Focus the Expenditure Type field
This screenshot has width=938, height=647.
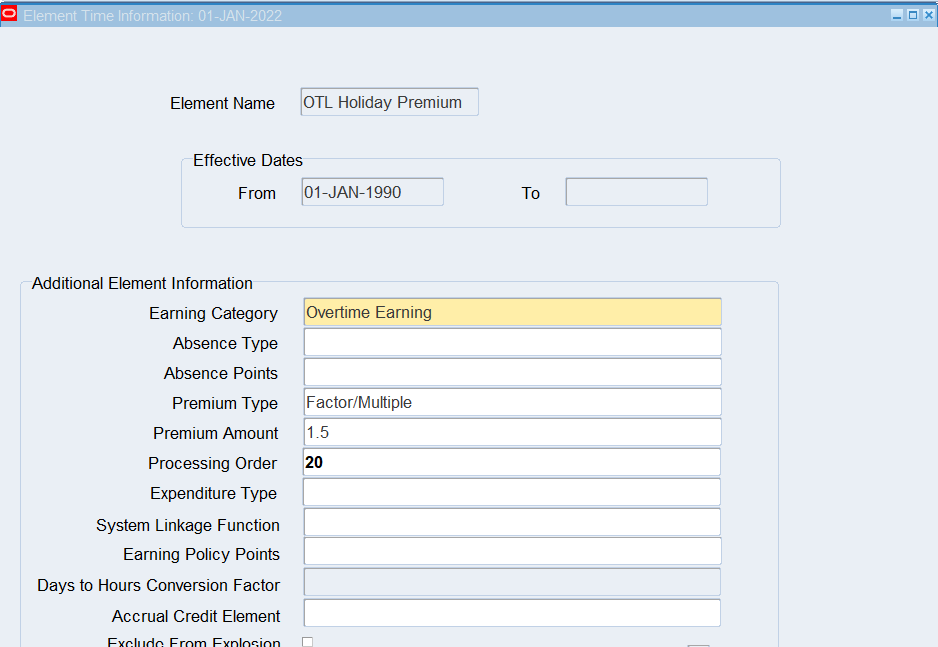click(x=512, y=493)
